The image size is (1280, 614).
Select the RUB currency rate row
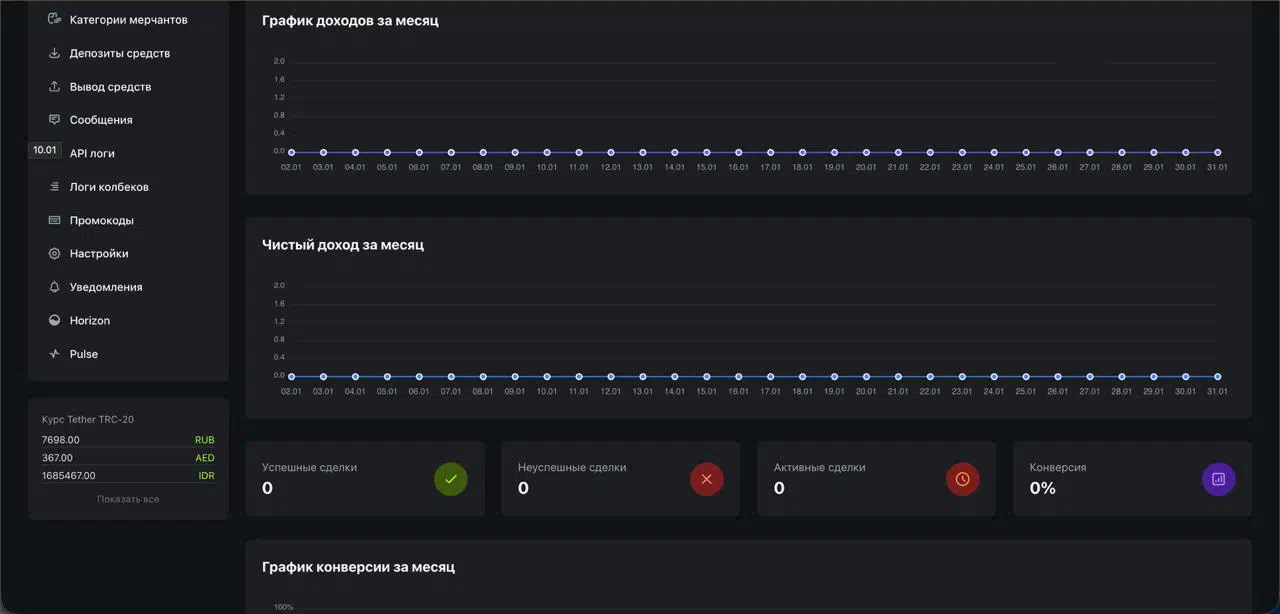click(128, 440)
